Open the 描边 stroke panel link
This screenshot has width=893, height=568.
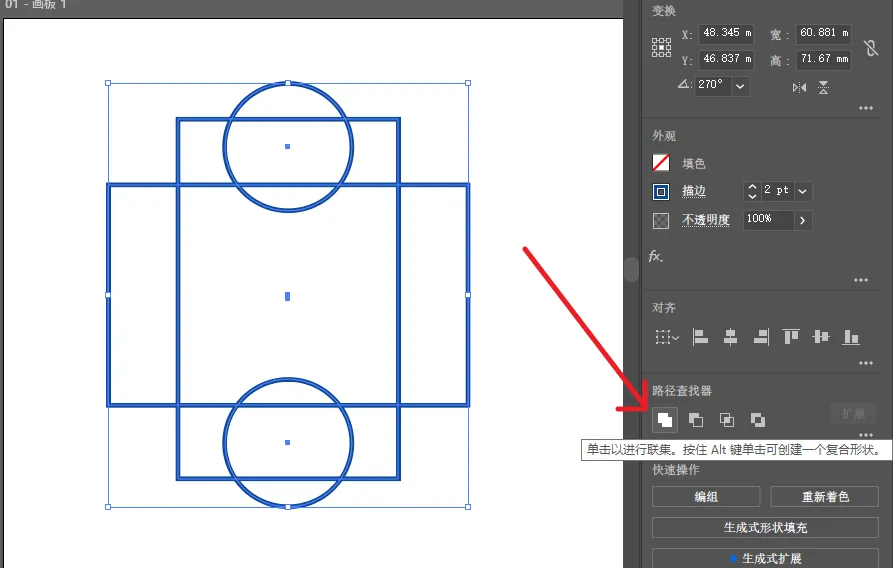[x=694, y=191]
